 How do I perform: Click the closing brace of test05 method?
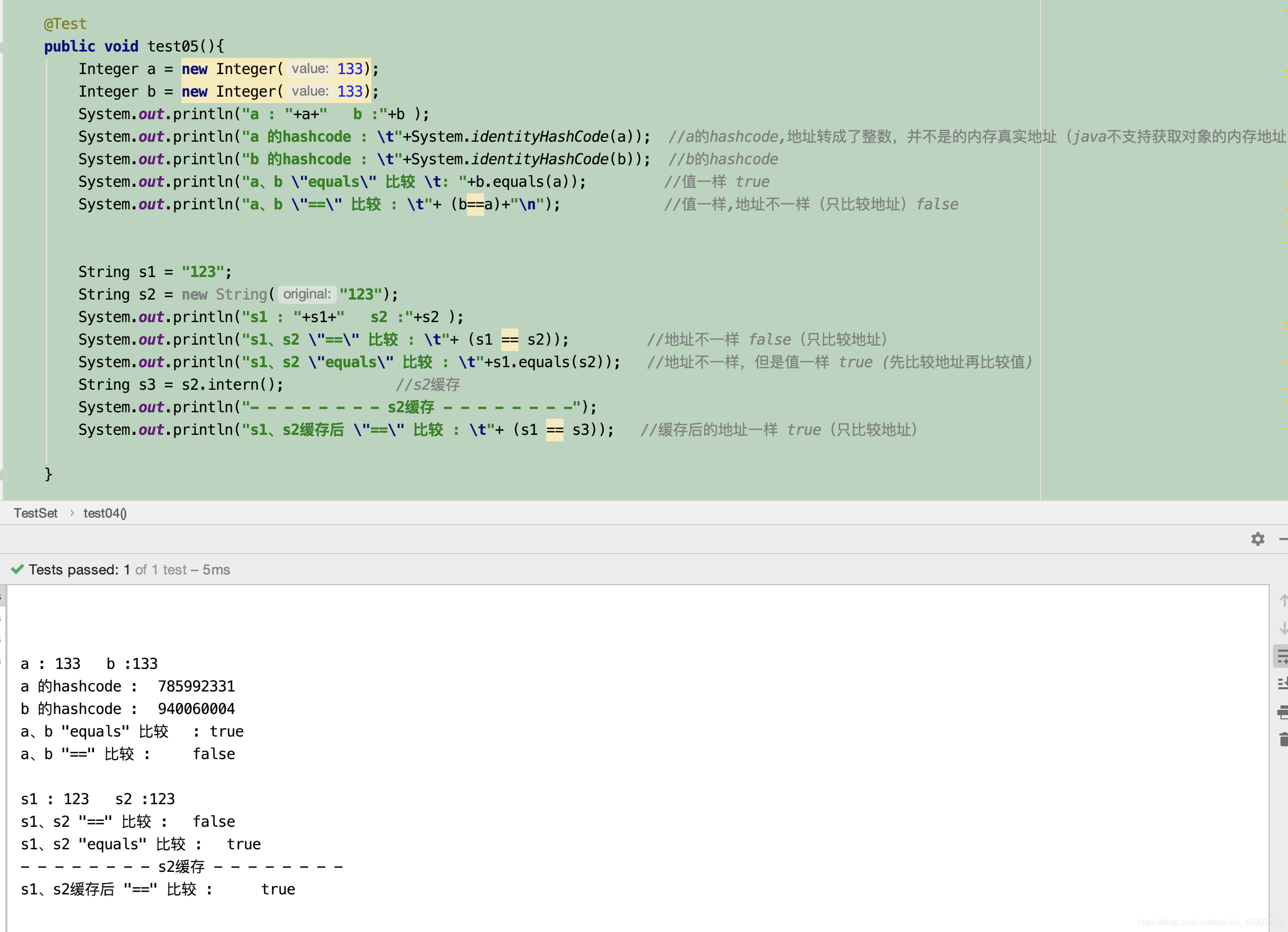pyautogui.click(x=48, y=474)
